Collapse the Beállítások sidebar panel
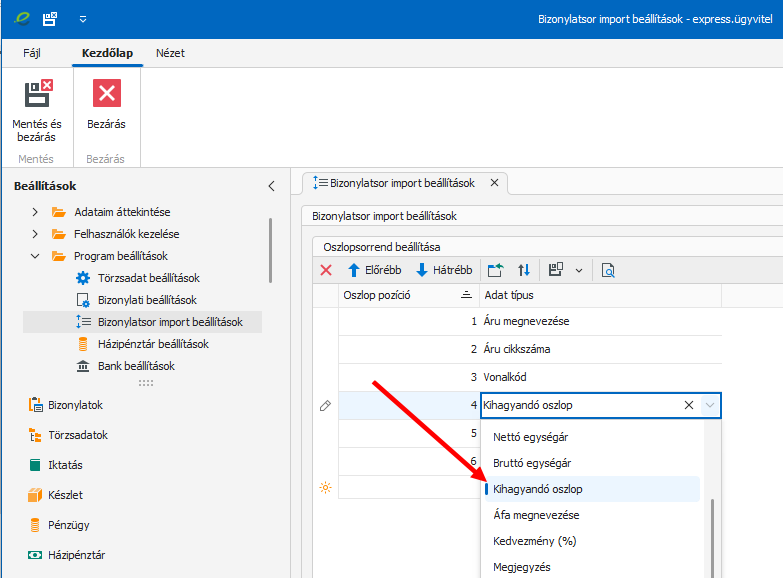The height and width of the screenshot is (578, 783). pyautogui.click(x=271, y=186)
